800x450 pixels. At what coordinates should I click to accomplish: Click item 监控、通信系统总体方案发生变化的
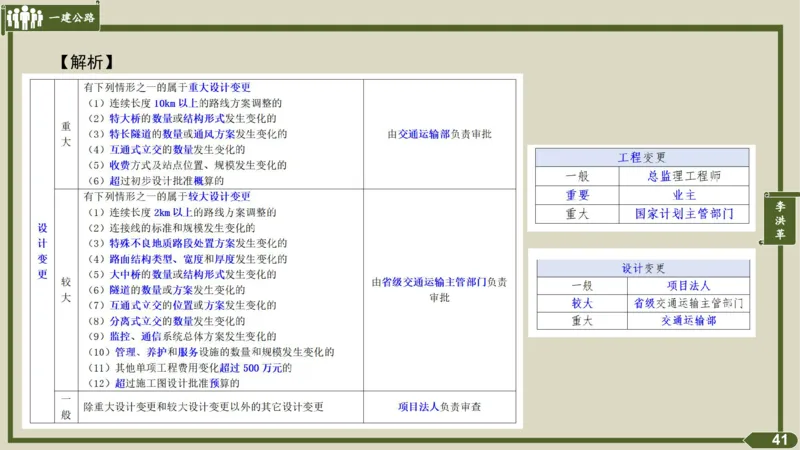coord(182,336)
